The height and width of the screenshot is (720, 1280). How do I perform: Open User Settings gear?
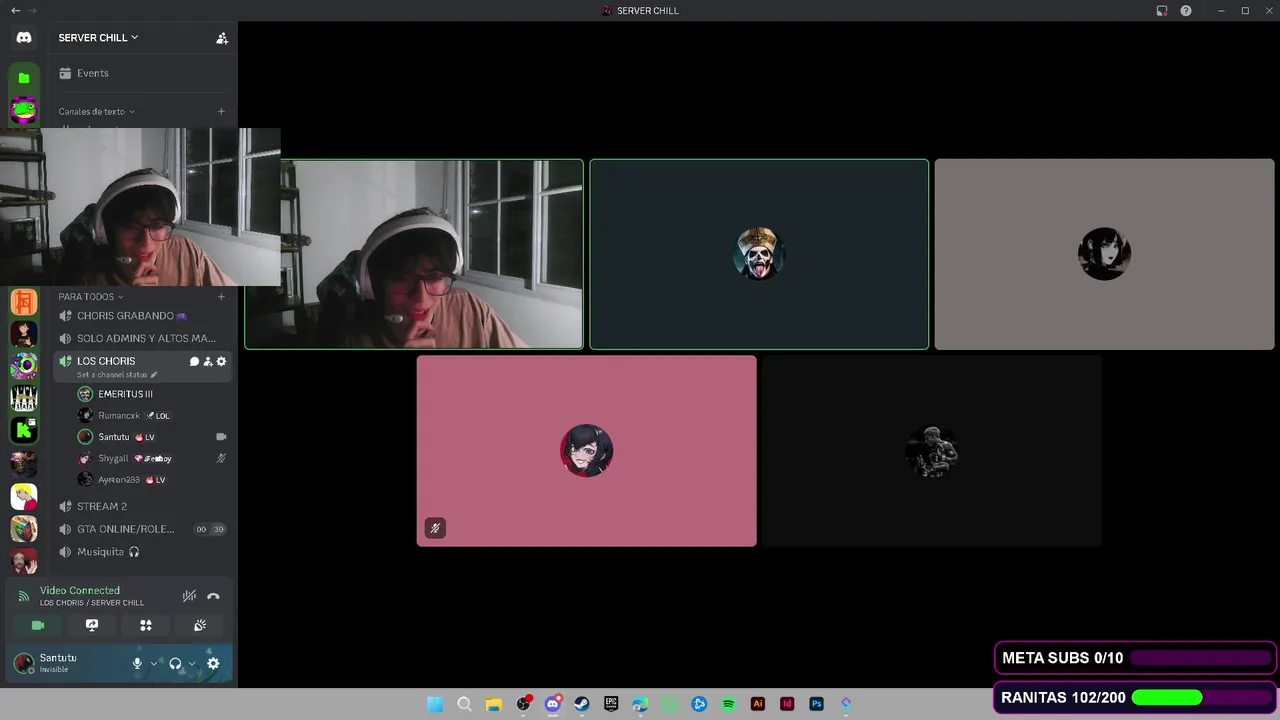(x=213, y=663)
